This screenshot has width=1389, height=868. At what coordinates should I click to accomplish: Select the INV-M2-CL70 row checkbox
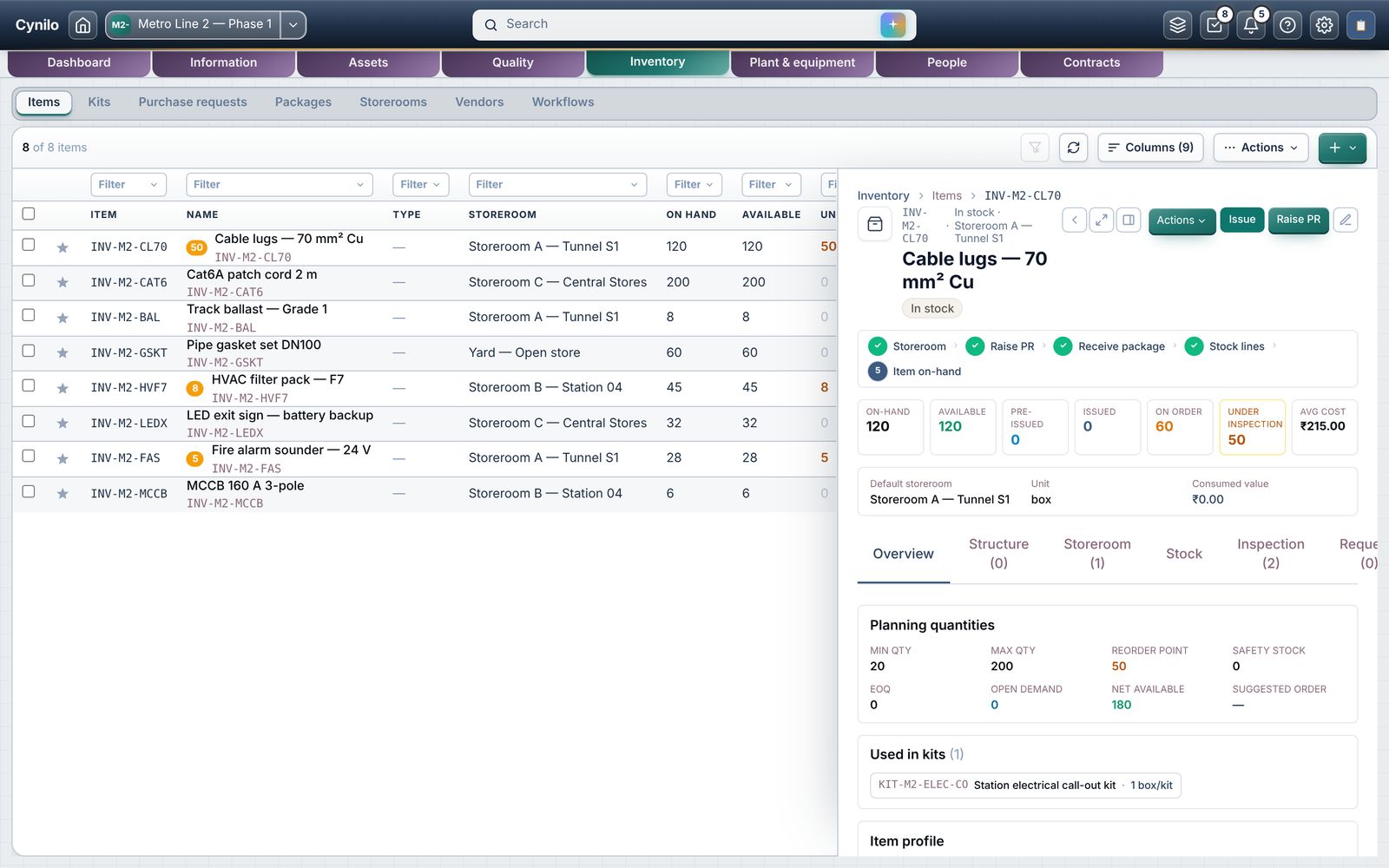coord(29,245)
